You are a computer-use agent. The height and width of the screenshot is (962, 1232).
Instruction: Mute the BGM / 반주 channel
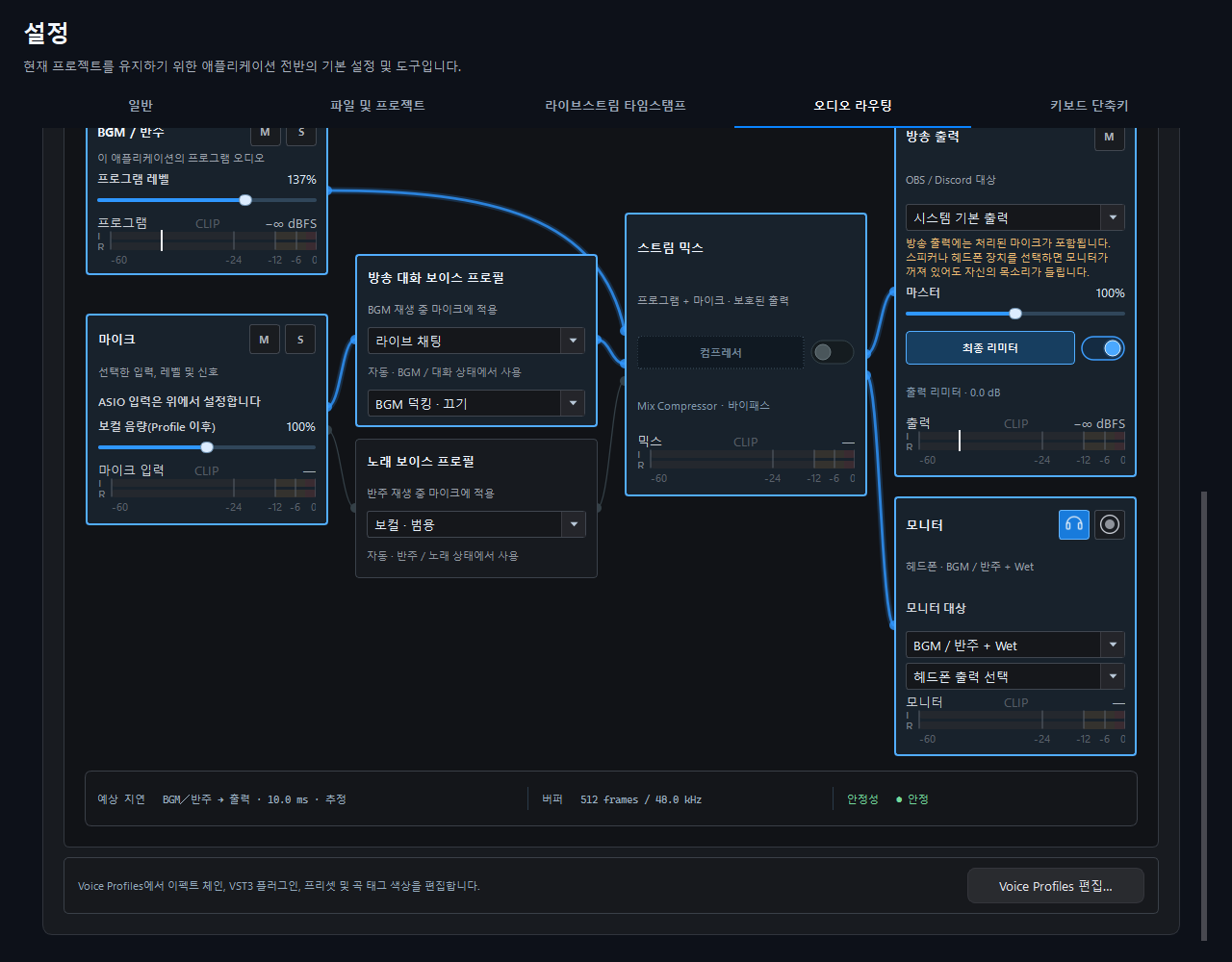click(265, 133)
